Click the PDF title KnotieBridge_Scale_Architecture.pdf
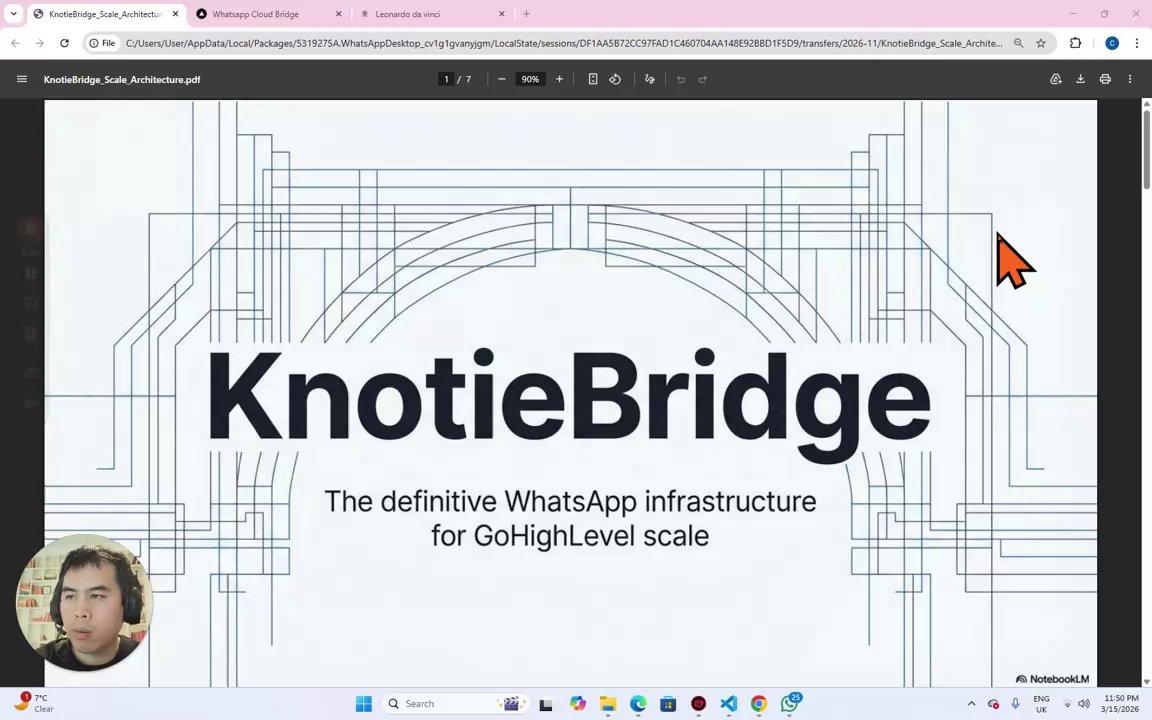The height and width of the screenshot is (720, 1152). click(x=122, y=79)
